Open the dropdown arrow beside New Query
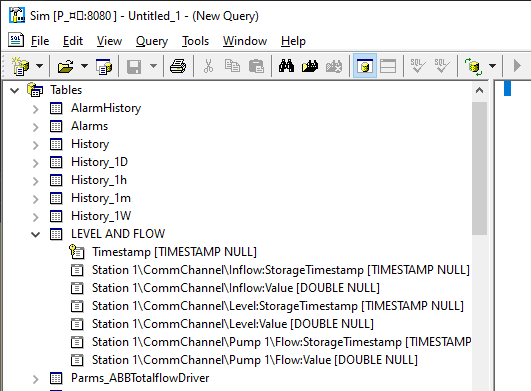531x391 pixels. pyautogui.click(x=40, y=66)
